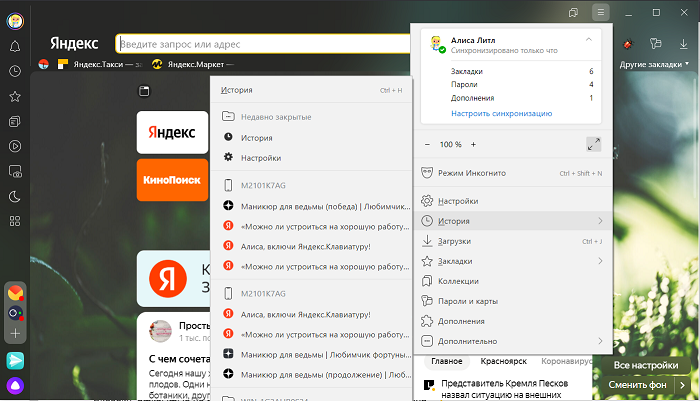
Task: Click the Настроить синхронизацию link
Action: [501, 113]
